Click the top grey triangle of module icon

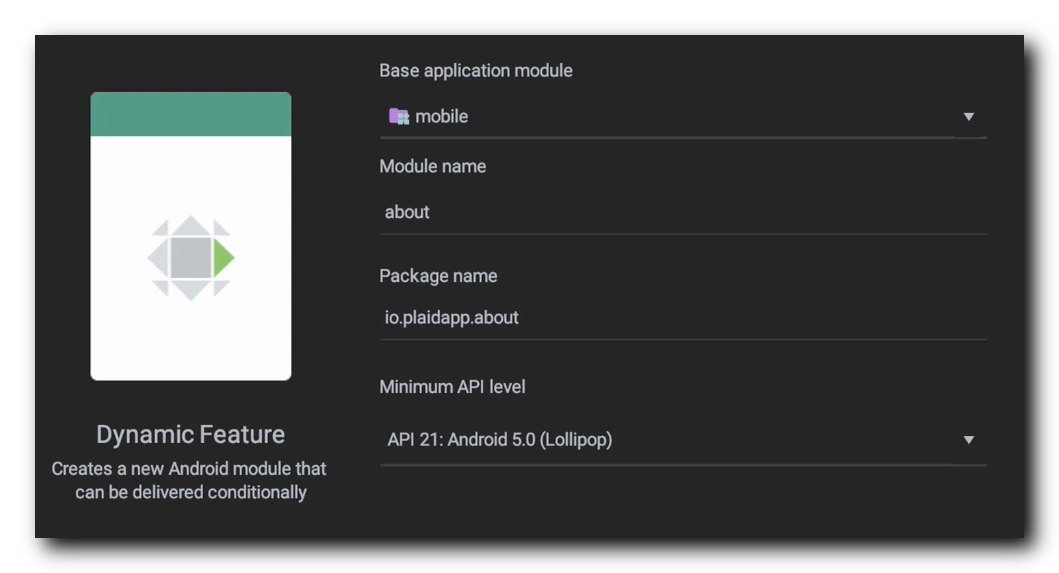190,225
